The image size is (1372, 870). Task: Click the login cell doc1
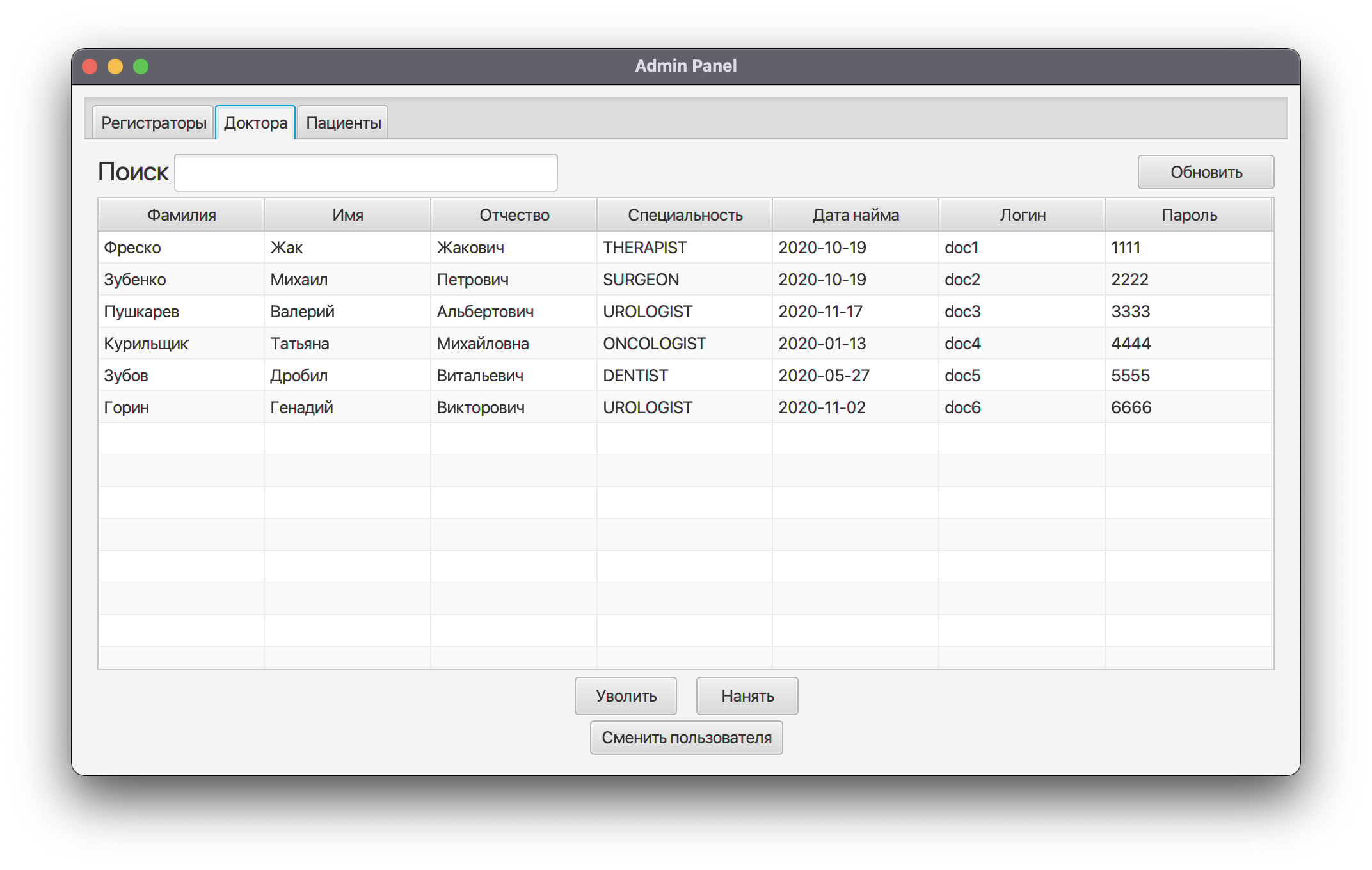point(1022,248)
